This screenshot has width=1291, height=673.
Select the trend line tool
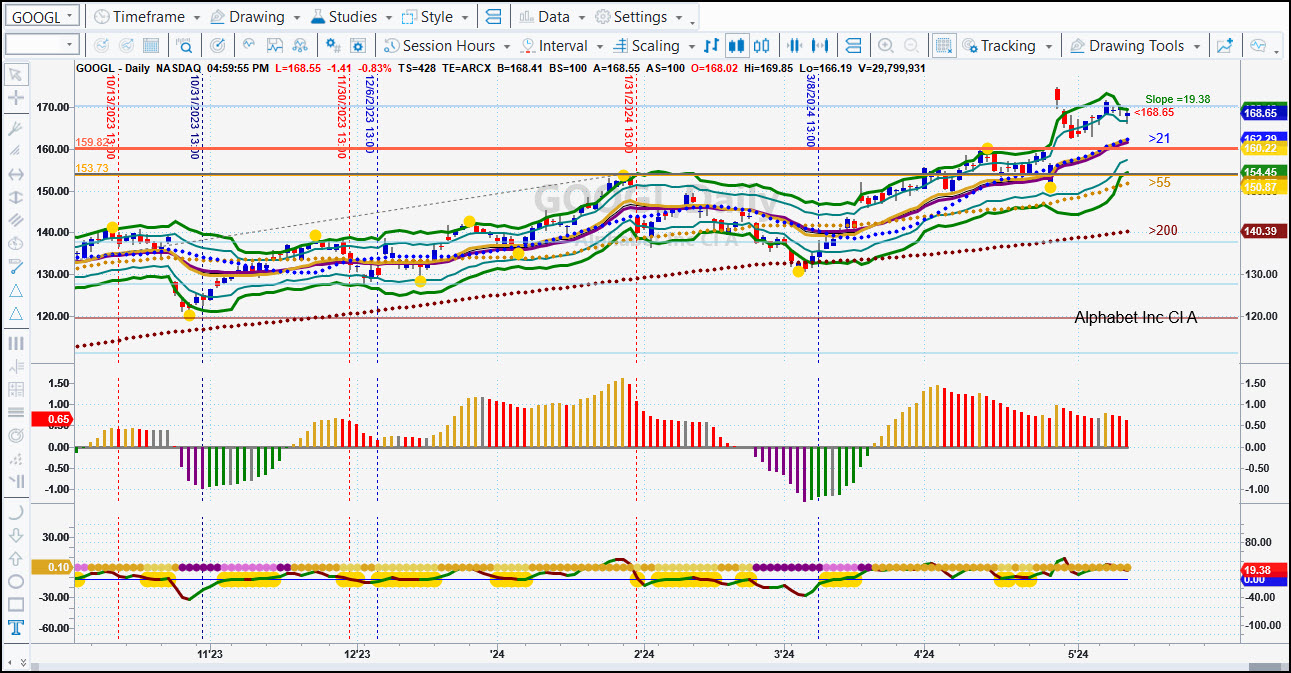tap(16, 266)
